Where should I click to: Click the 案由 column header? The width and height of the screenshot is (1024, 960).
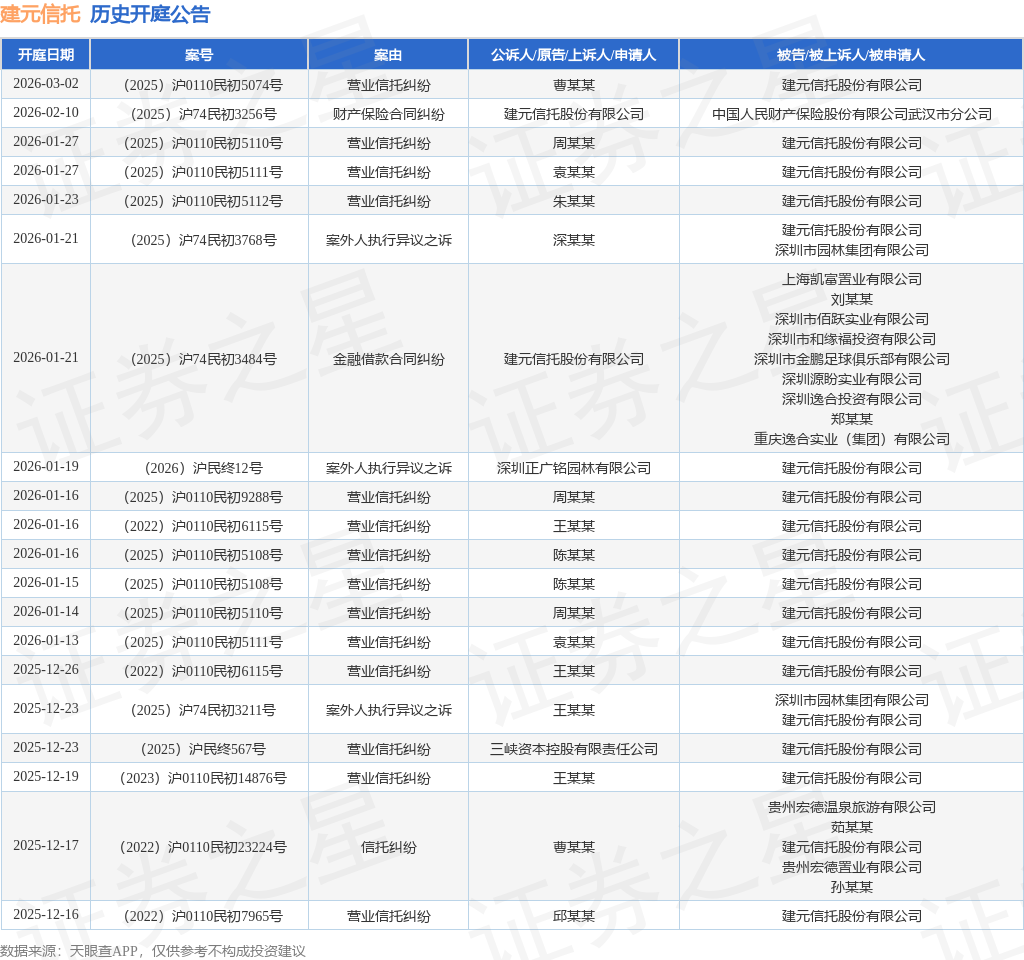[x=388, y=55]
